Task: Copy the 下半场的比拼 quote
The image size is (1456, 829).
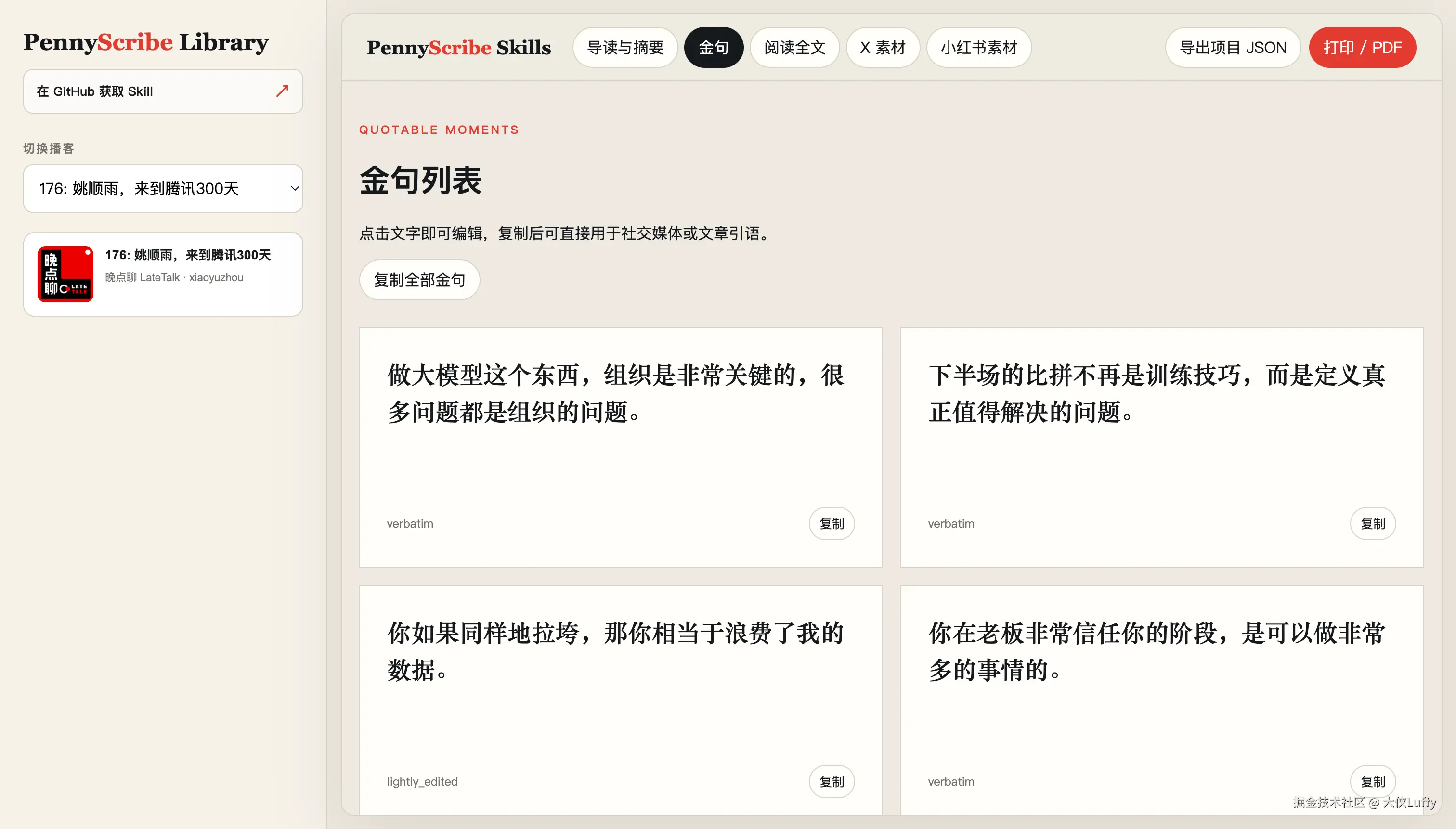Action: pos(1373,523)
